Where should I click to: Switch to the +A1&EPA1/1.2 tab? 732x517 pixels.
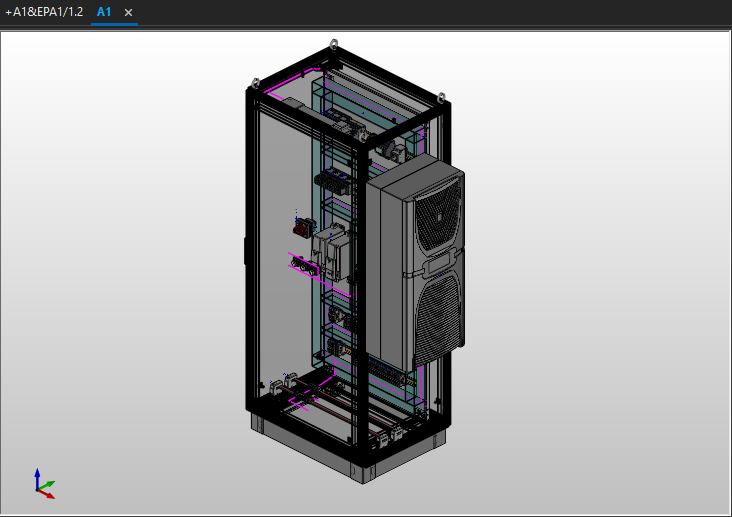44,12
